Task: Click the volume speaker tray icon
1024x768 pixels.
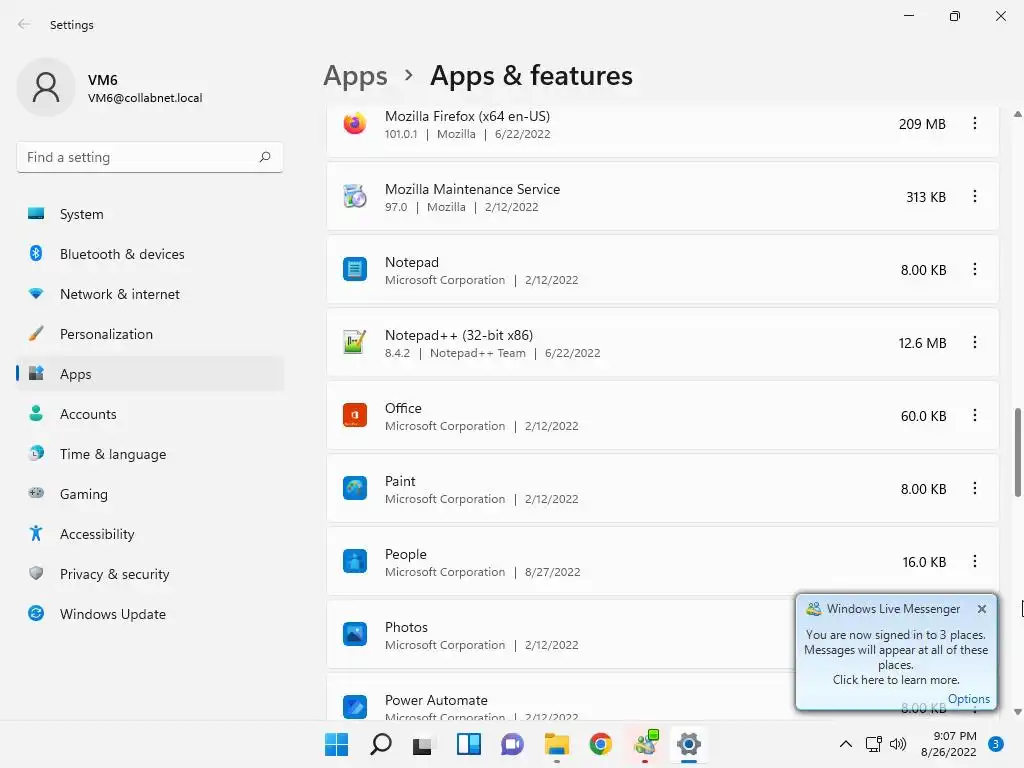Action: point(898,744)
